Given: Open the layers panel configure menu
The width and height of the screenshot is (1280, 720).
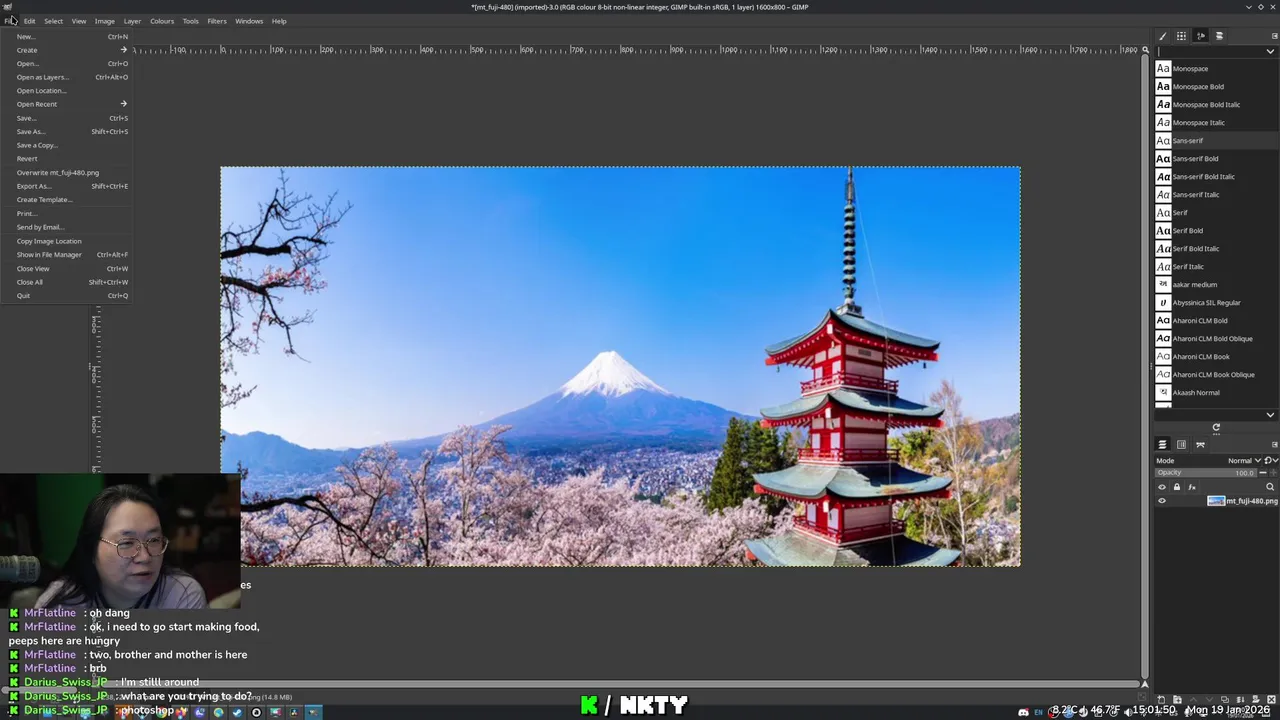Looking at the screenshot, I should point(1274,445).
